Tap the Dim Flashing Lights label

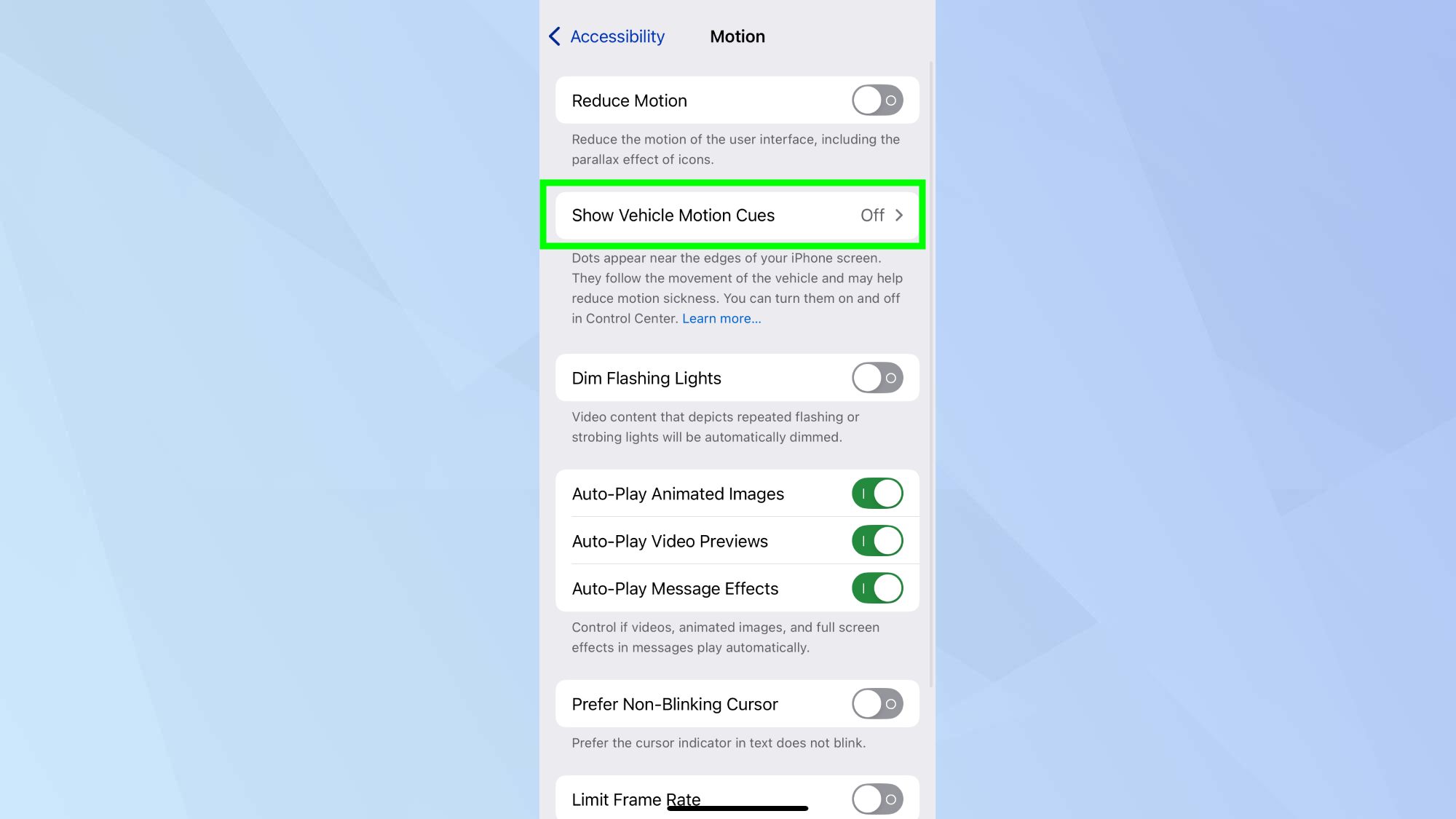click(646, 379)
